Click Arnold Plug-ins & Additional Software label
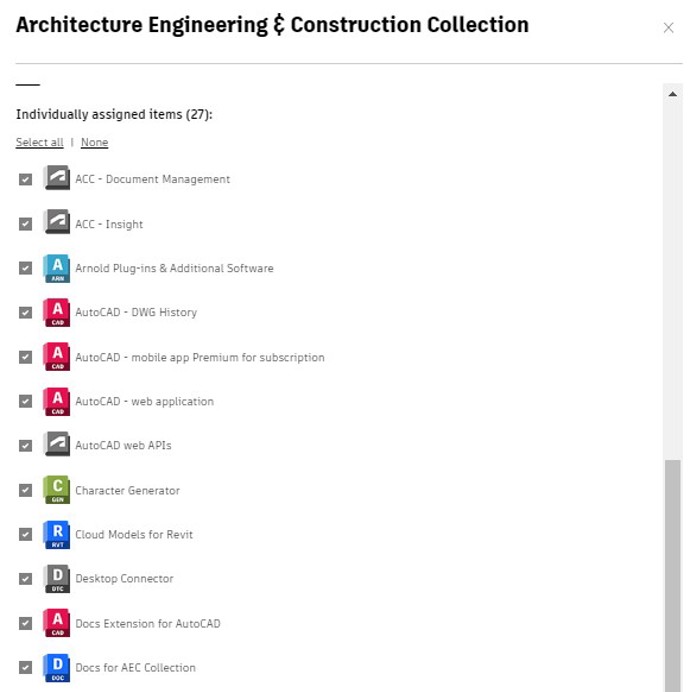 pyautogui.click(x=174, y=268)
